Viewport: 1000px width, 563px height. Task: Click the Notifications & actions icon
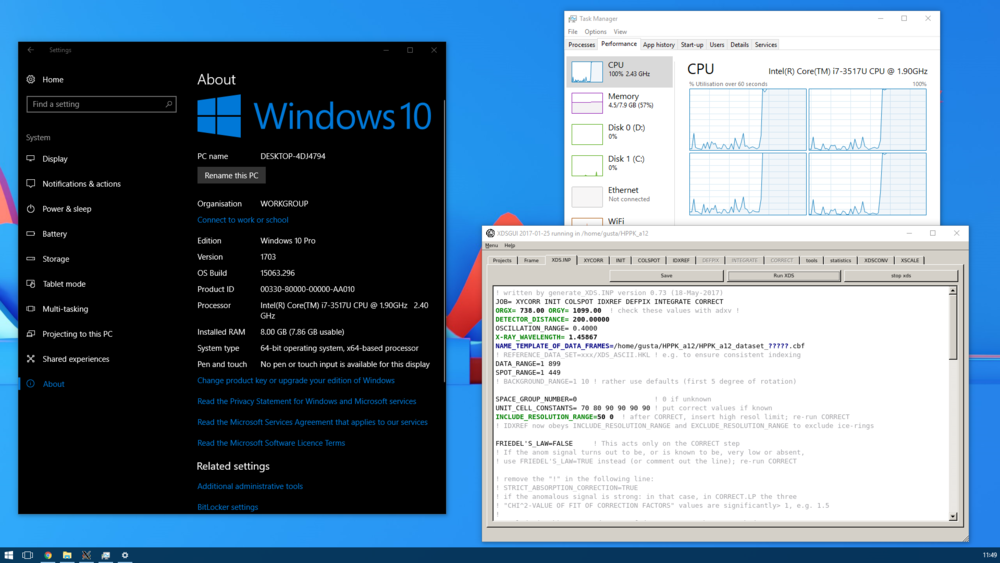[31, 184]
